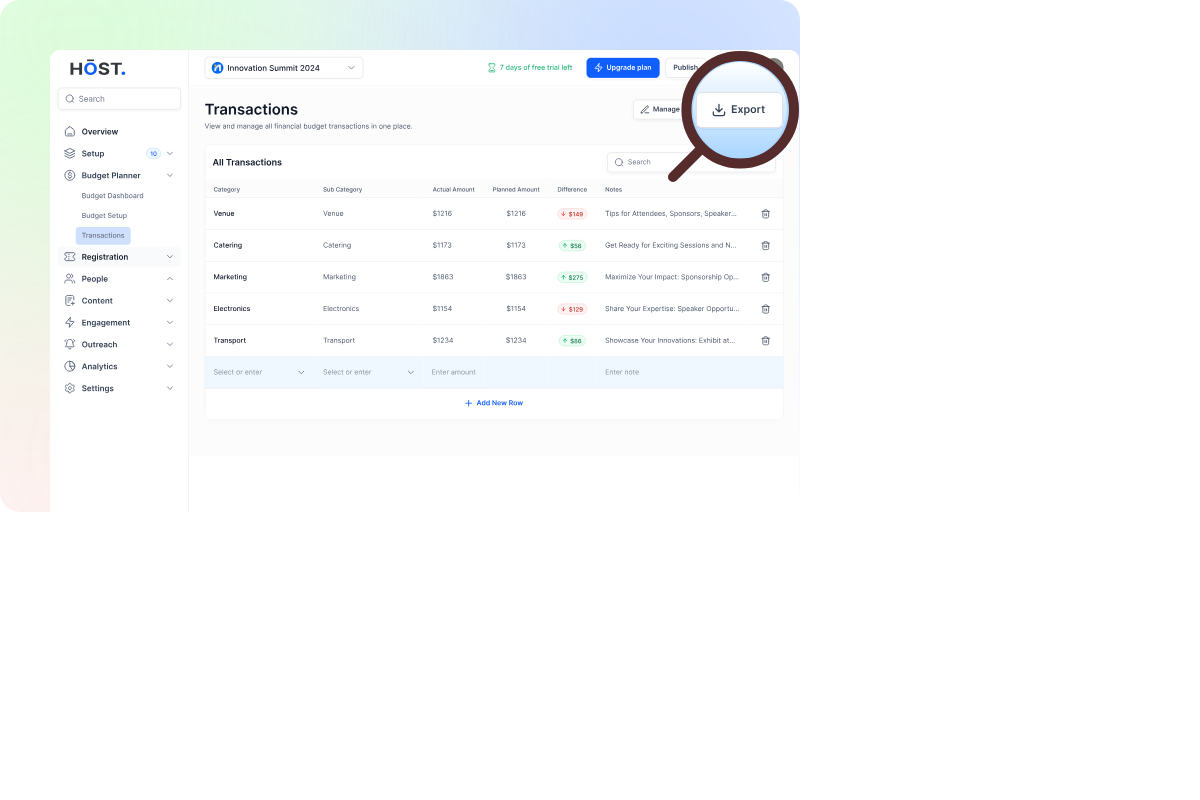Click the Engagement lightning icon
Viewport: 1200px width, 800px height.
point(69,323)
